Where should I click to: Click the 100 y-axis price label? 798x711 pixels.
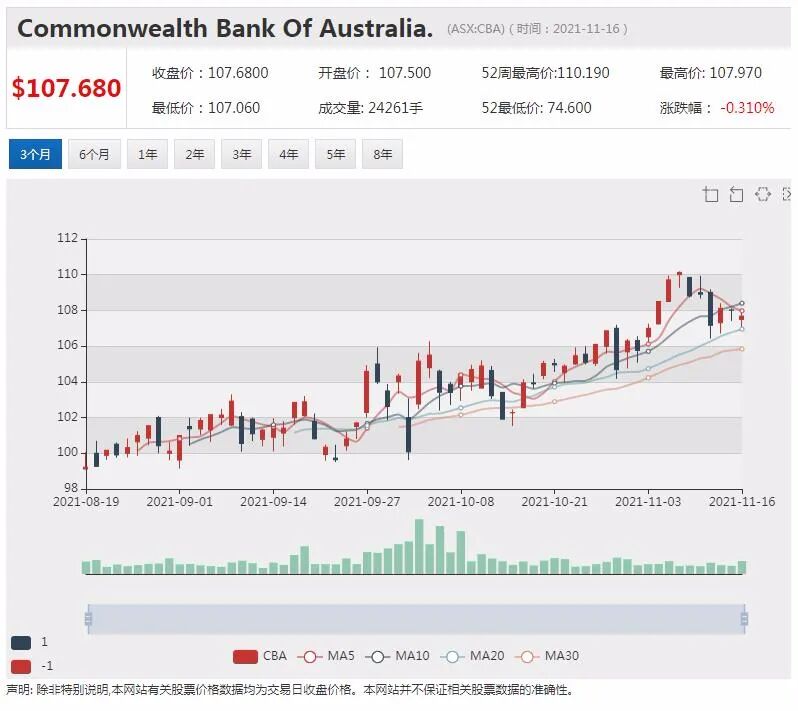68,452
